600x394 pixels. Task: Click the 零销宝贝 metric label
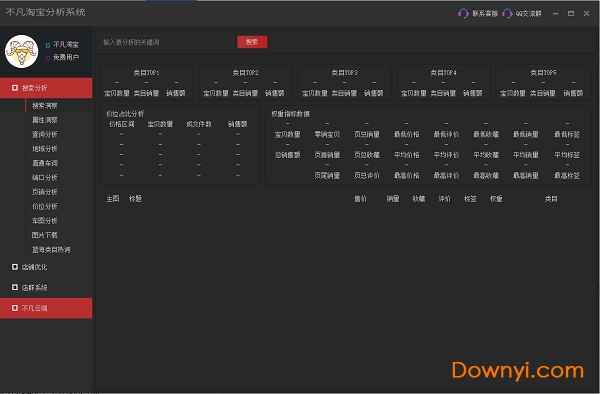327,134
